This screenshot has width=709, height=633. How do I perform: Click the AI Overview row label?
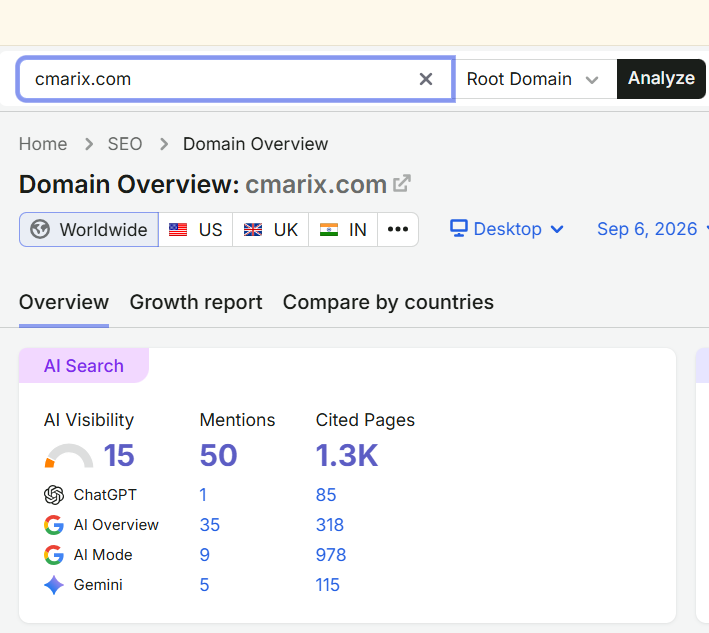pos(116,525)
